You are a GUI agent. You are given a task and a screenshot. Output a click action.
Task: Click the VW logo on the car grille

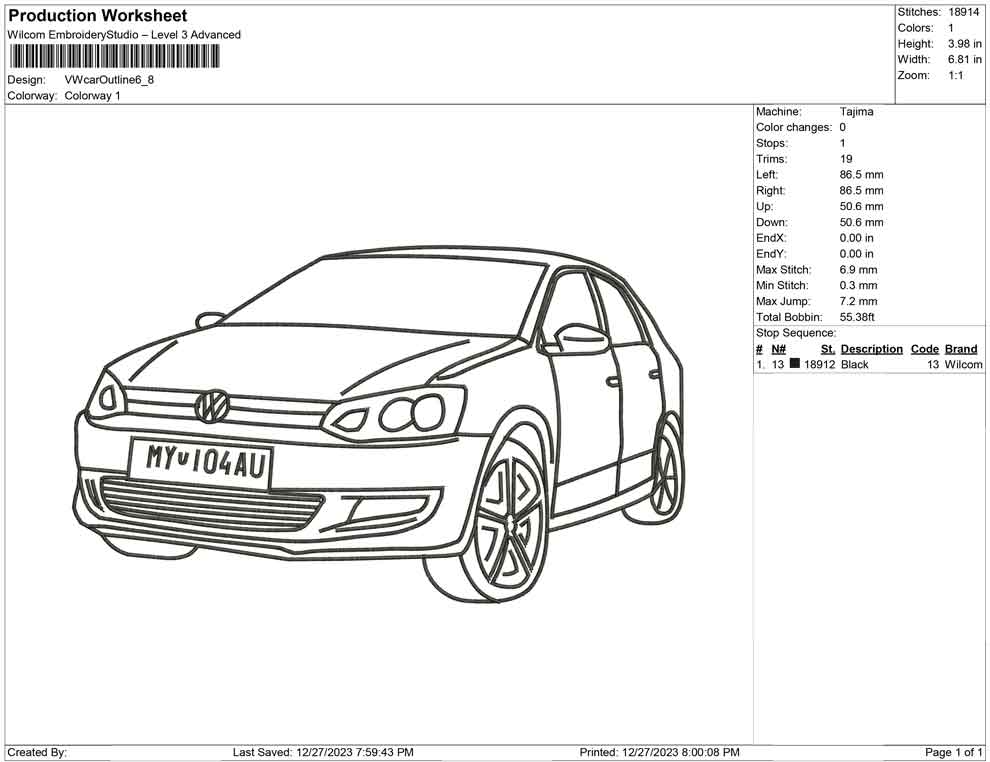pos(212,405)
